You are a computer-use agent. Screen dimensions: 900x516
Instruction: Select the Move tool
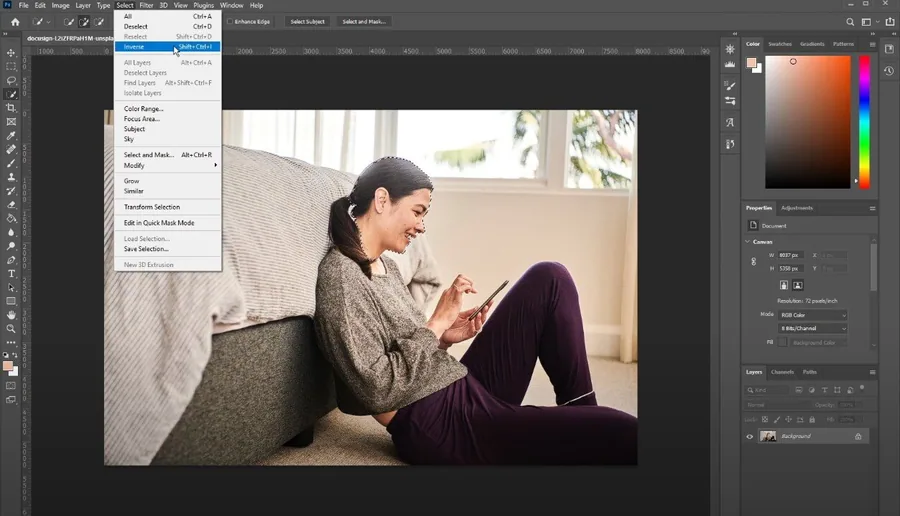pyautogui.click(x=11, y=53)
